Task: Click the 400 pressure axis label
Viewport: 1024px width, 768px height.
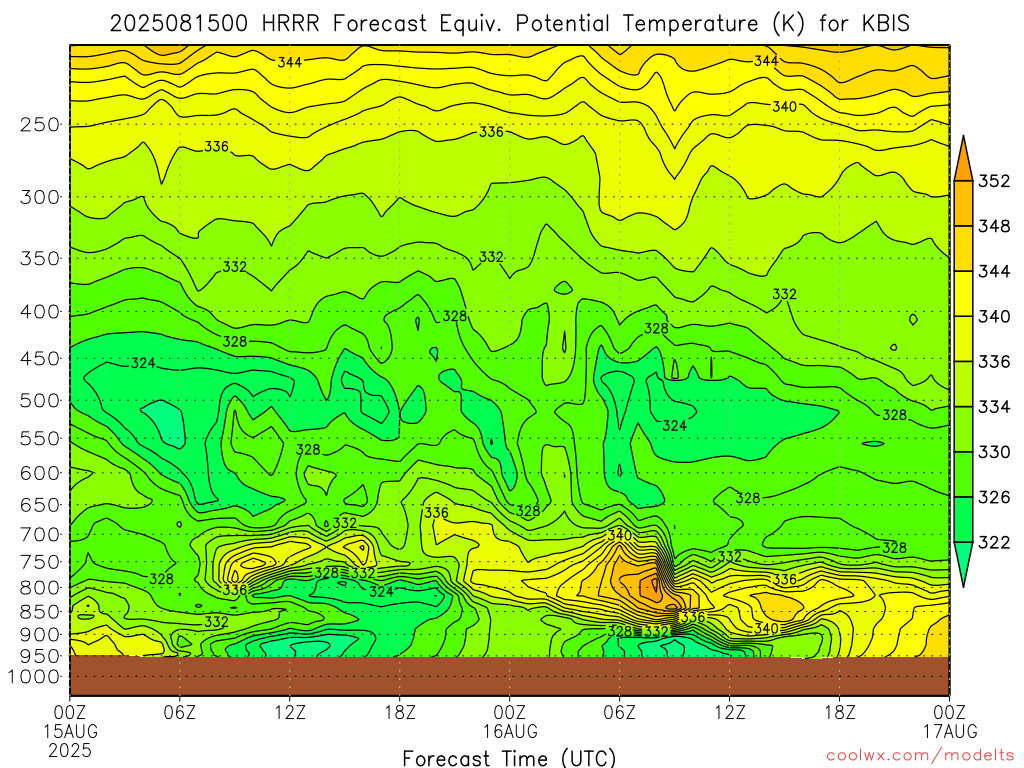Action: (x=40, y=312)
